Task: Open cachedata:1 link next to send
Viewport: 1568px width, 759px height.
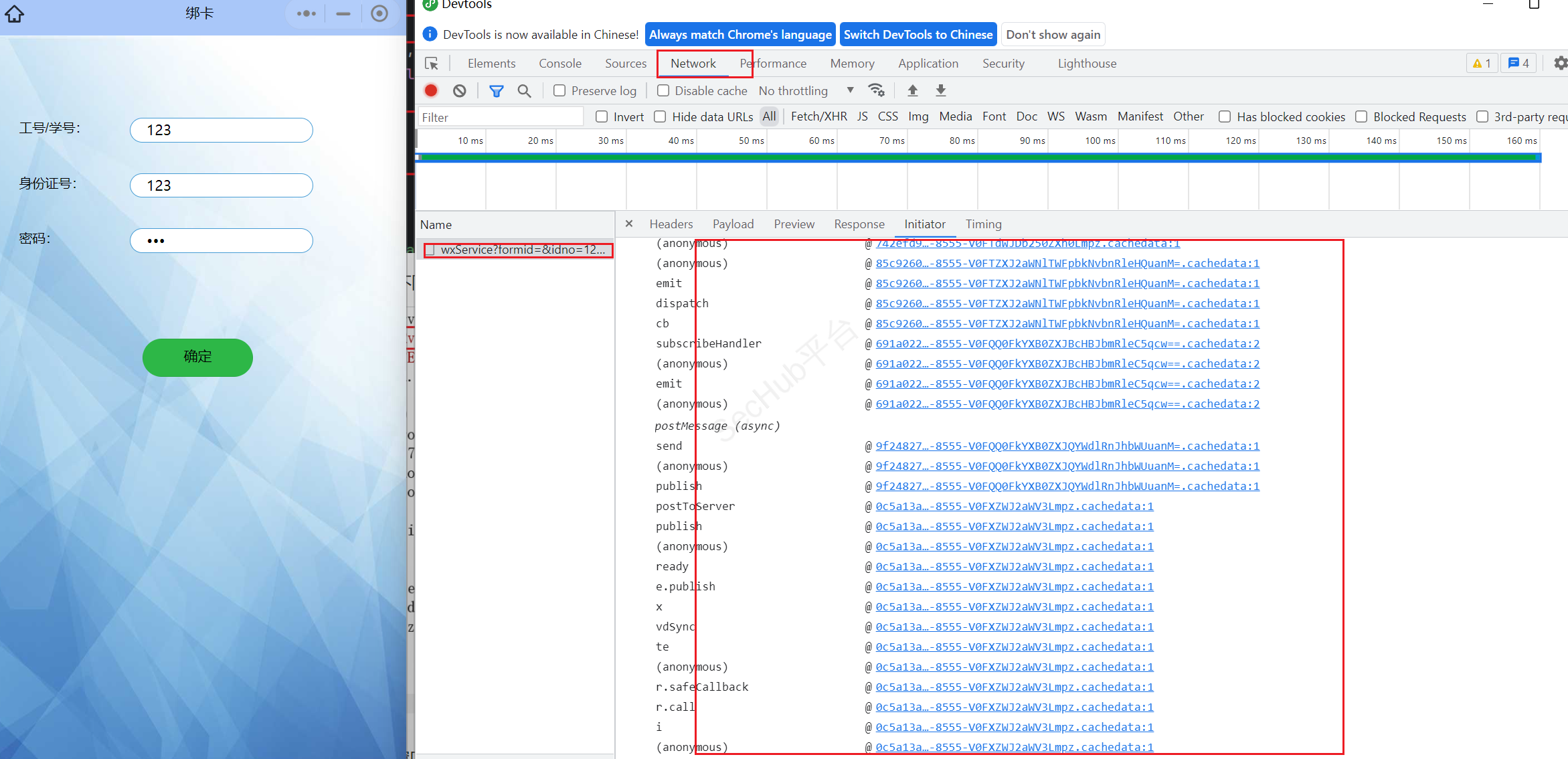Action: pyautogui.click(x=1067, y=446)
